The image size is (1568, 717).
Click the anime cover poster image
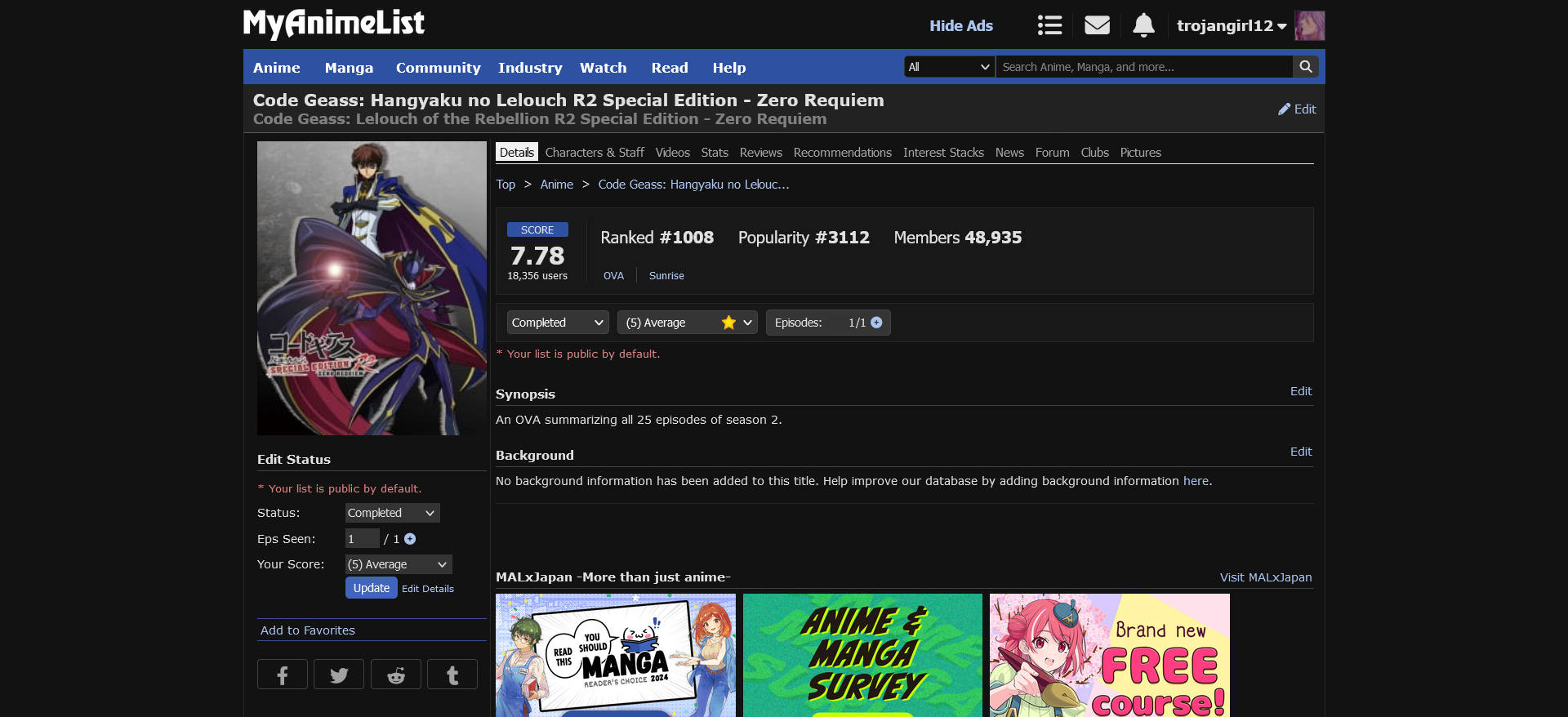[x=372, y=287]
